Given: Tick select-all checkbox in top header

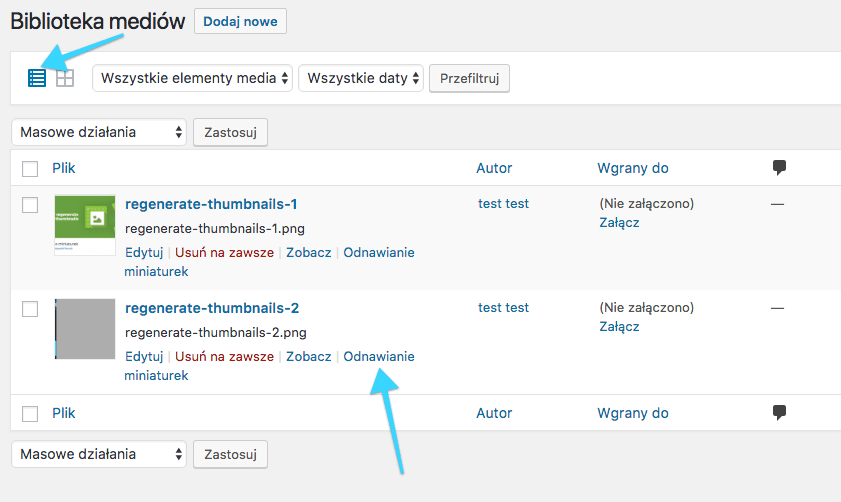Looking at the screenshot, I should coord(30,169).
